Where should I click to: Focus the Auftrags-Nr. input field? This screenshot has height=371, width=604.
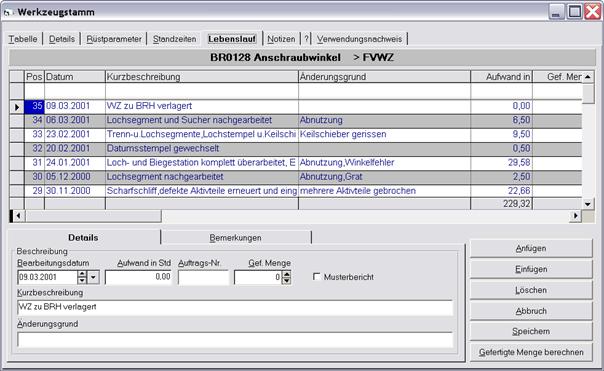(x=203, y=277)
